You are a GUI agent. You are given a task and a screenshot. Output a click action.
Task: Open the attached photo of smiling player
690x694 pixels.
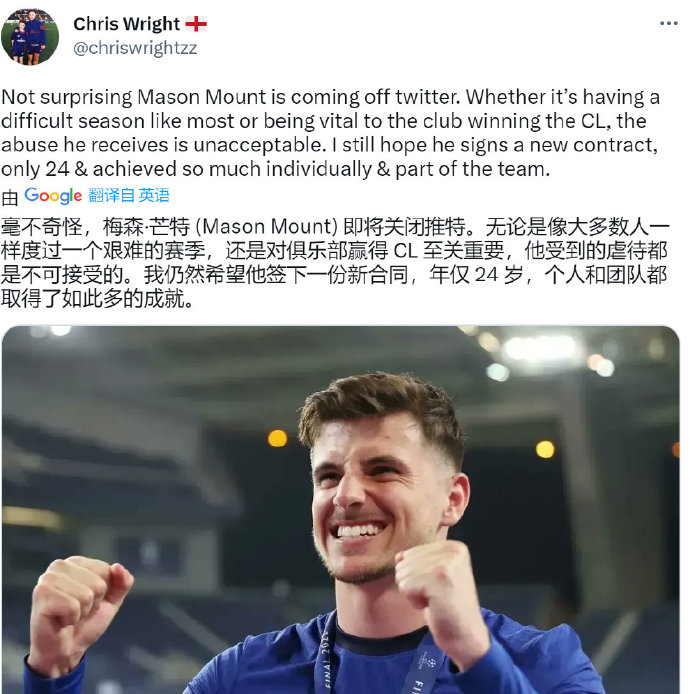pyautogui.click(x=341, y=510)
